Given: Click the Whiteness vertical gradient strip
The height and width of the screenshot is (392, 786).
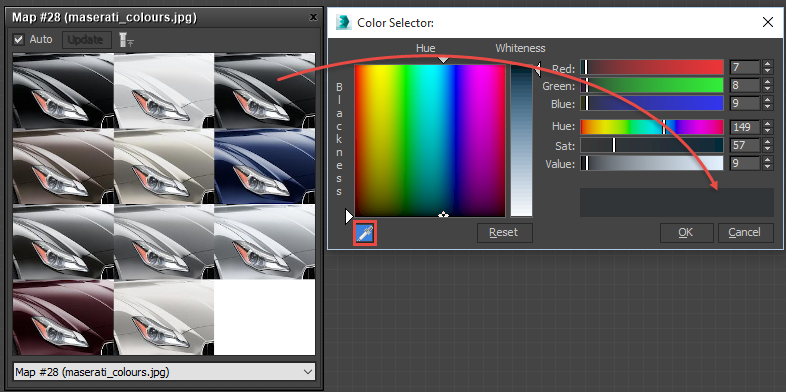Looking at the screenshot, I should coord(521,141).
